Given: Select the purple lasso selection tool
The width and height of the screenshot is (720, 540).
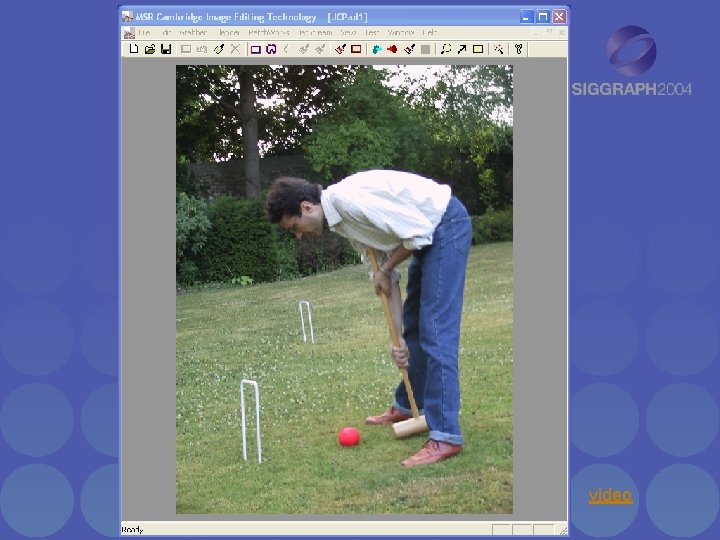Looking at the screenshot, I should point(271,49).
